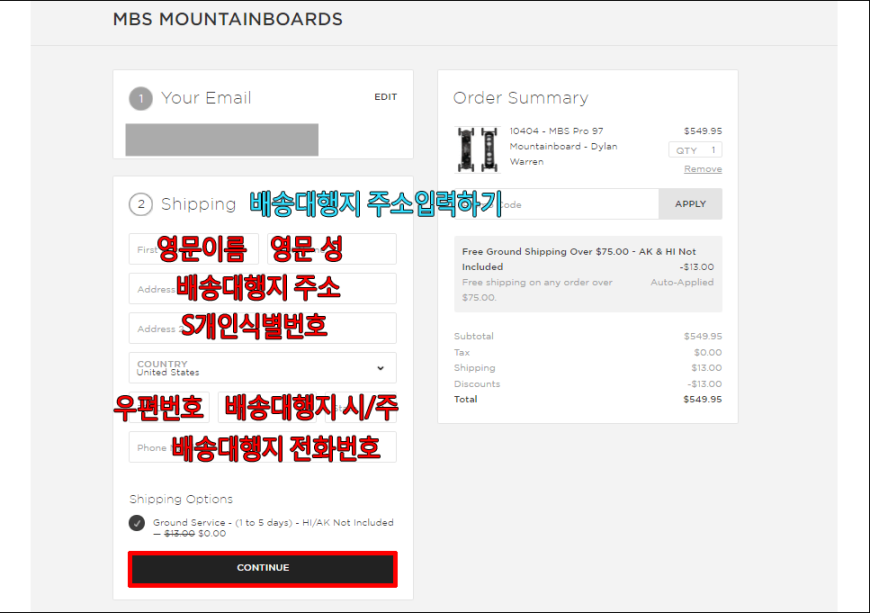
Task: Focus the Address line 1 field
Action: [262, 288]
